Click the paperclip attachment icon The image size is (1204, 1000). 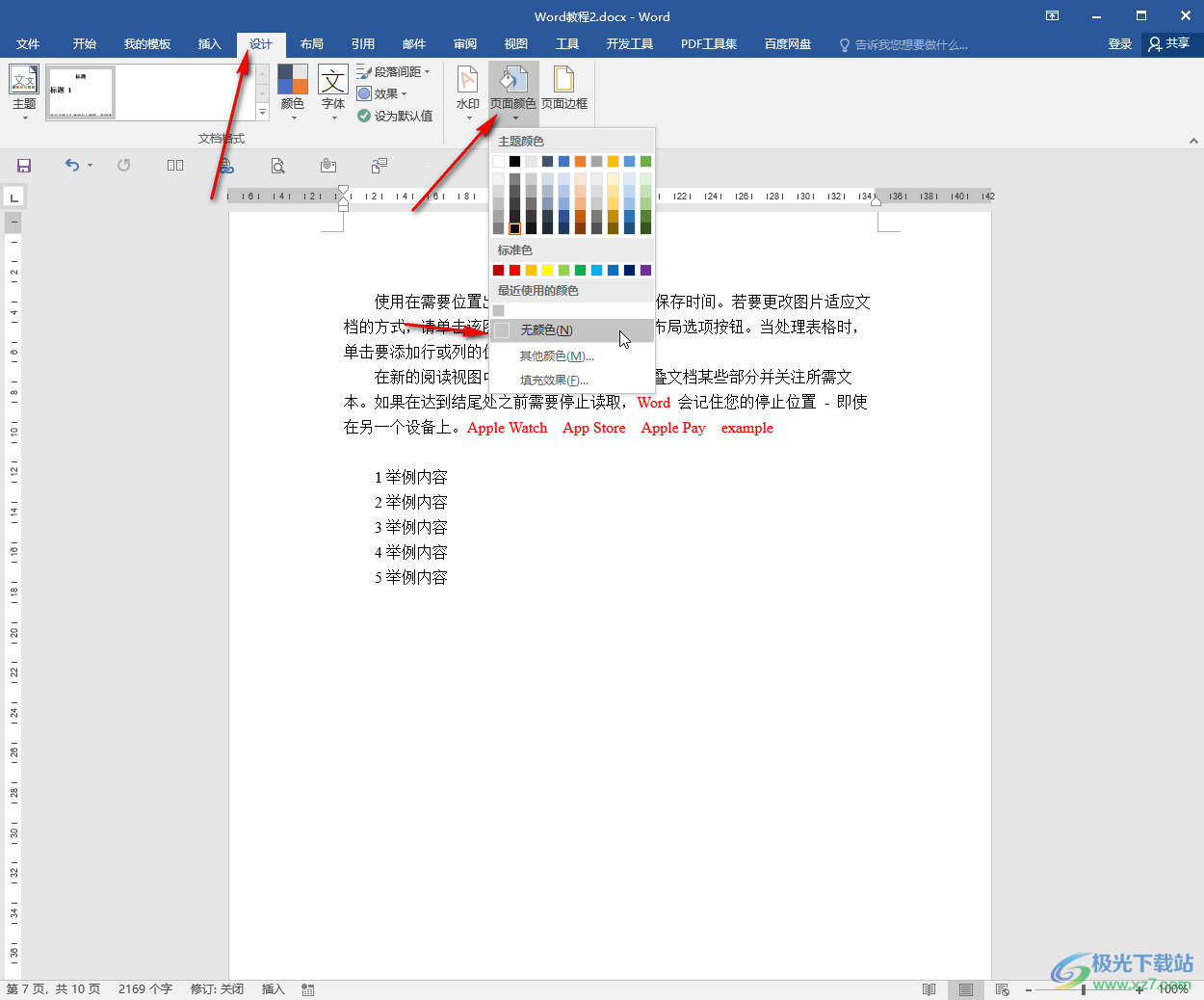328,166
